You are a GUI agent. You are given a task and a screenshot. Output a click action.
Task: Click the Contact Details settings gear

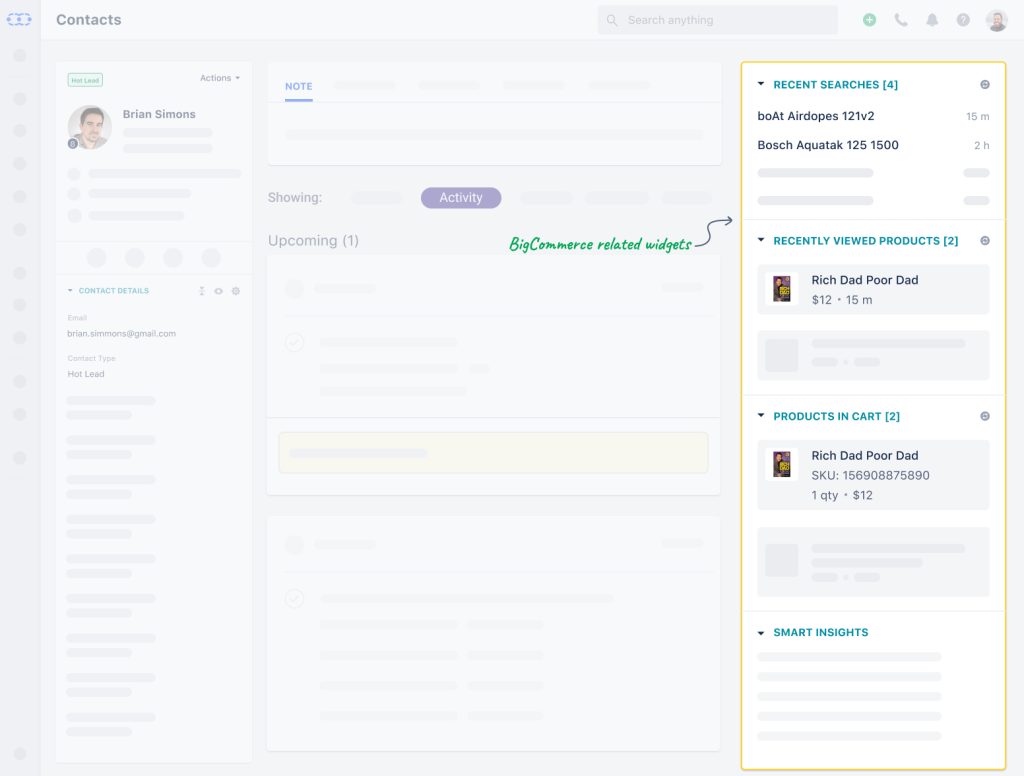click(236, 290)
